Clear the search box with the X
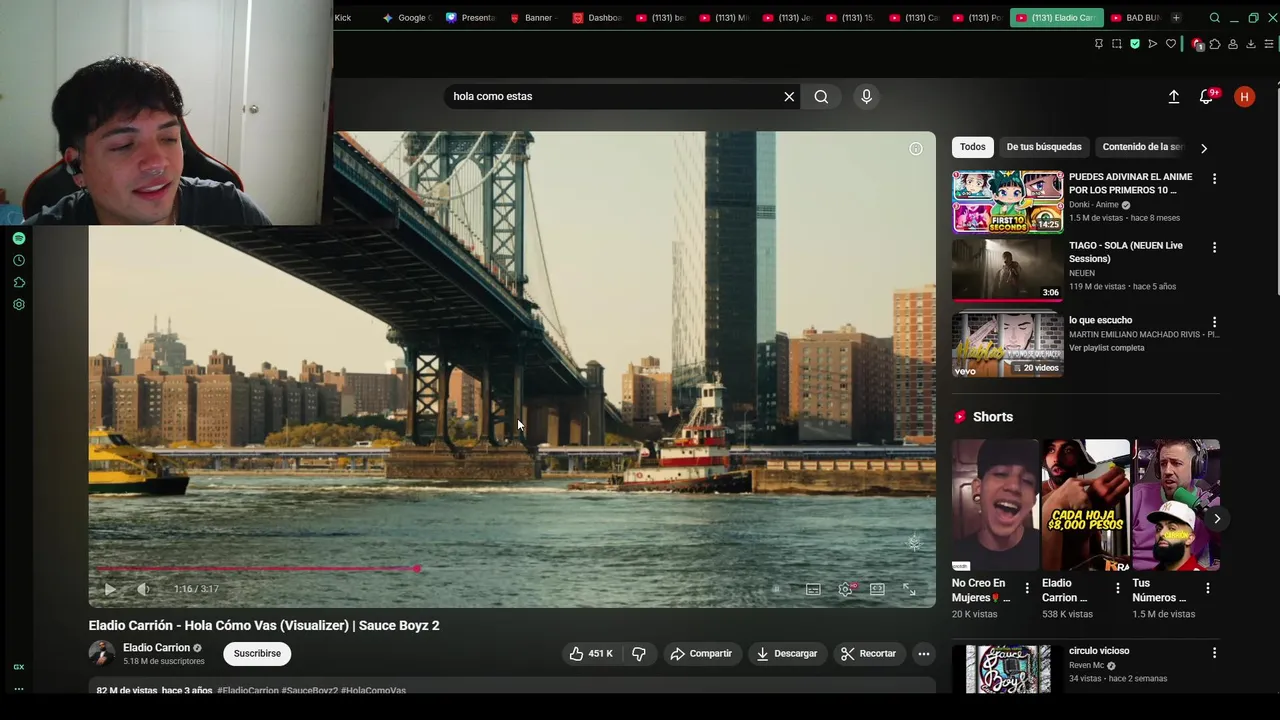This screenshot has height=720, width=1280. coord(789,96)
